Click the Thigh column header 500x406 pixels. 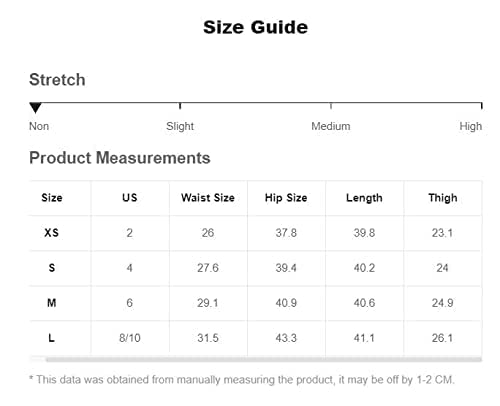coord(442,198)
